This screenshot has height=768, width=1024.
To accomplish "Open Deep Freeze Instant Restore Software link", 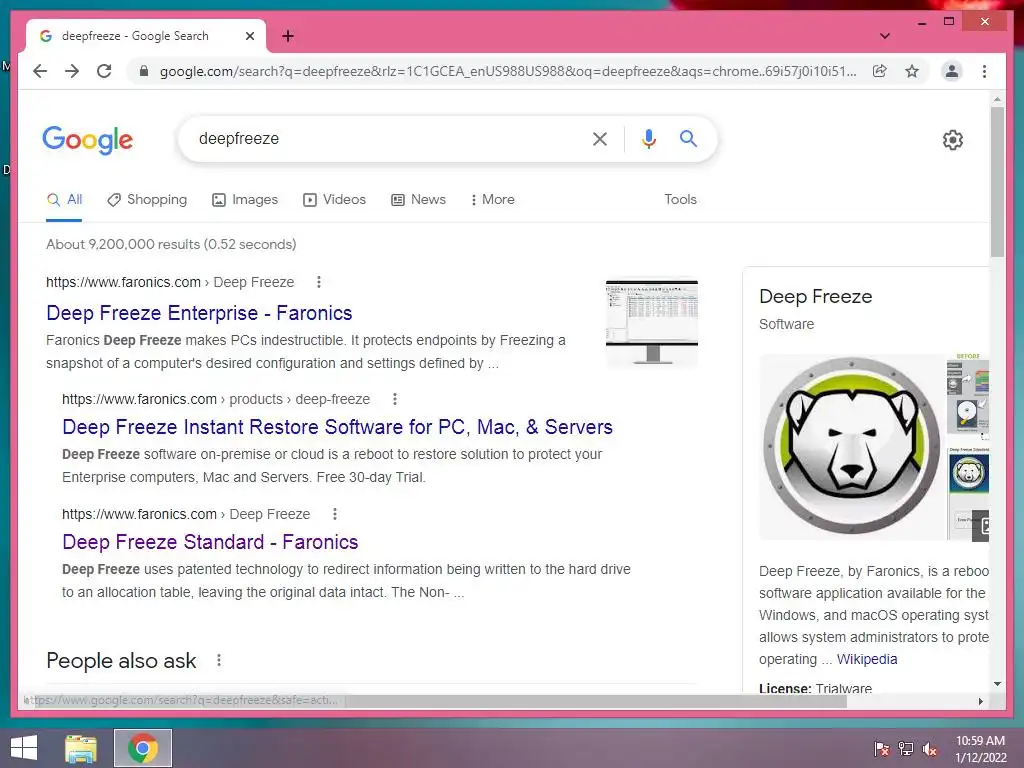I will 337,427.
